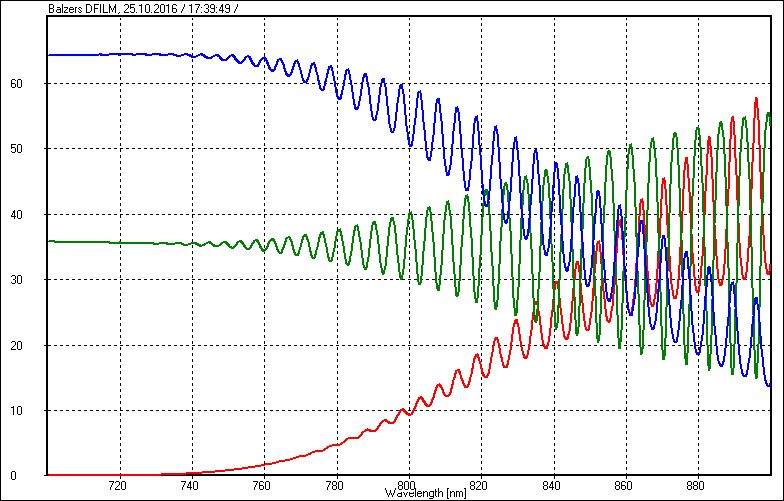Click the 60 y-axis tick label
The width and height of the screenshot is (784, 501).
pyautogui.click(x=30, y=84)
